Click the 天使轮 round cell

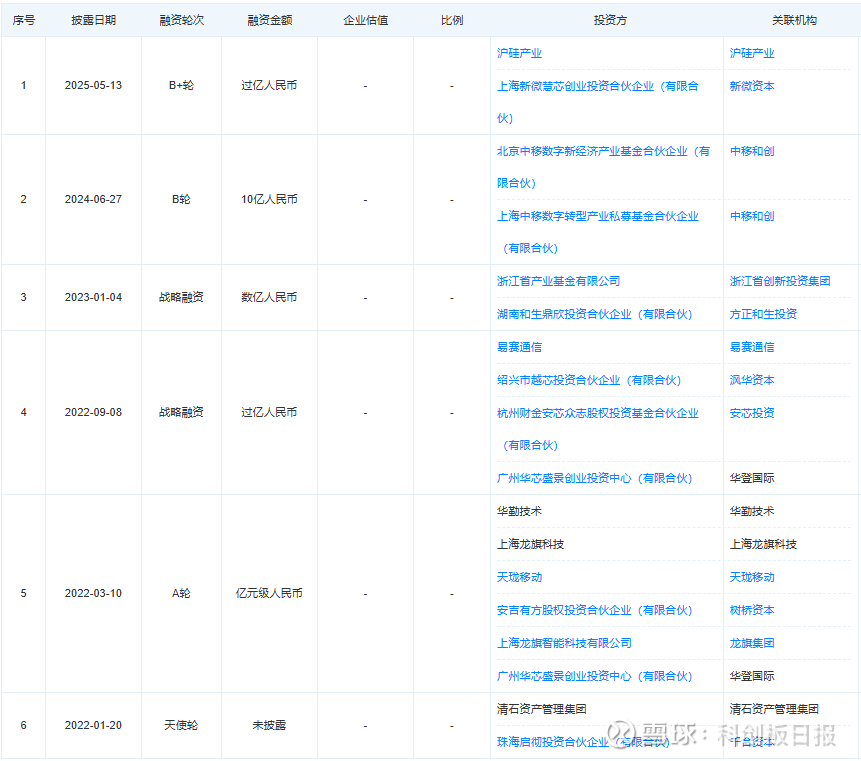click(x=181, y=725)
